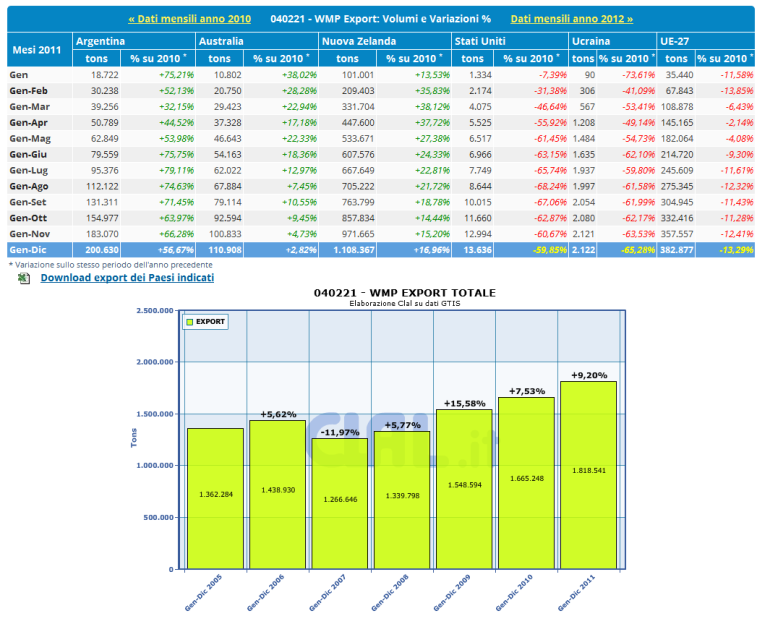Select the Argentina column header
The image size is (757, 619).
(100, 42)
